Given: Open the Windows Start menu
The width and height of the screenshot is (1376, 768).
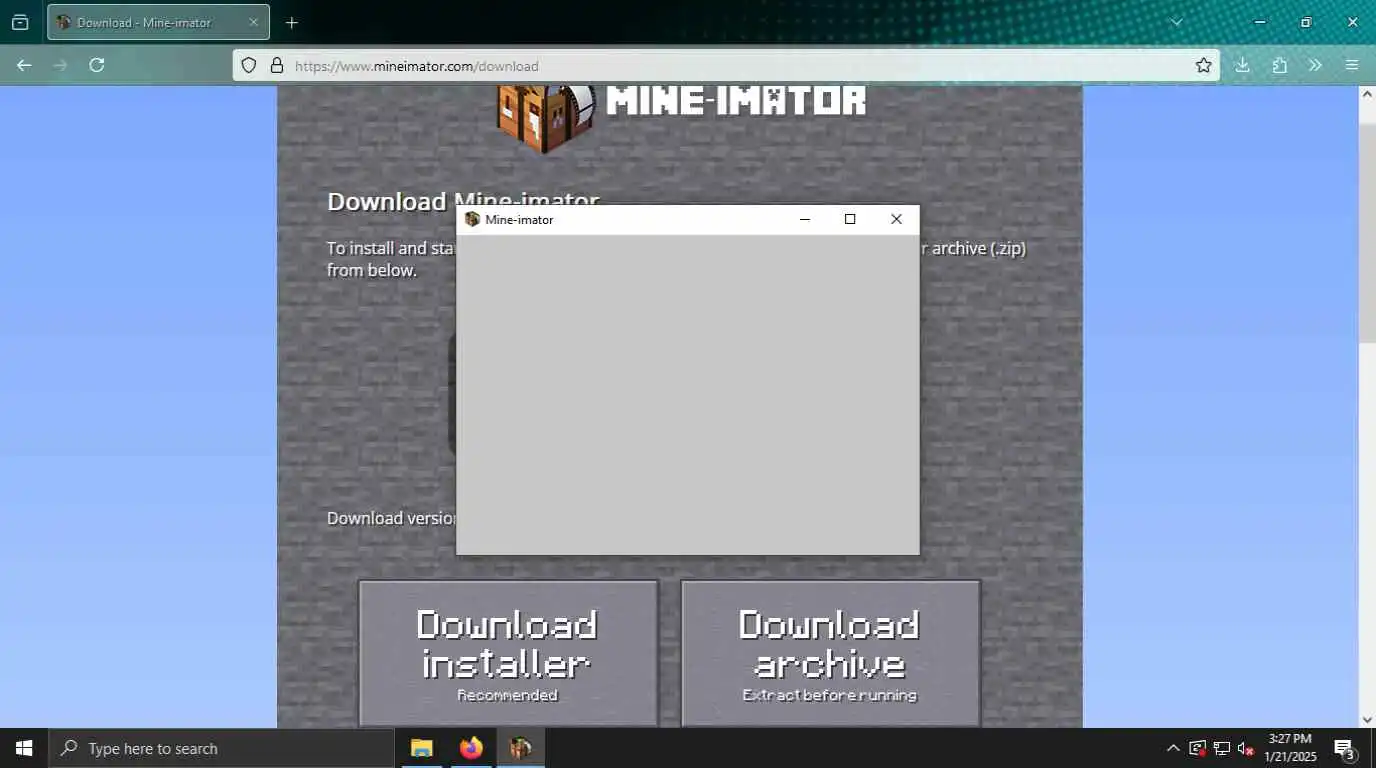Looking at the screenshot, I should (24, 748).
